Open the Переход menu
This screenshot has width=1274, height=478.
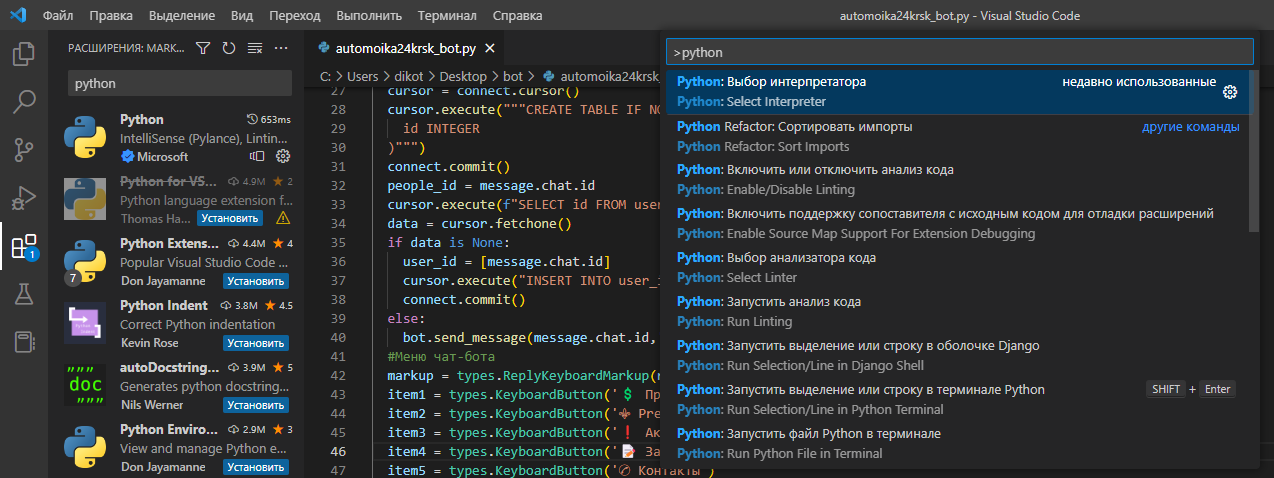tap(294, 16)
